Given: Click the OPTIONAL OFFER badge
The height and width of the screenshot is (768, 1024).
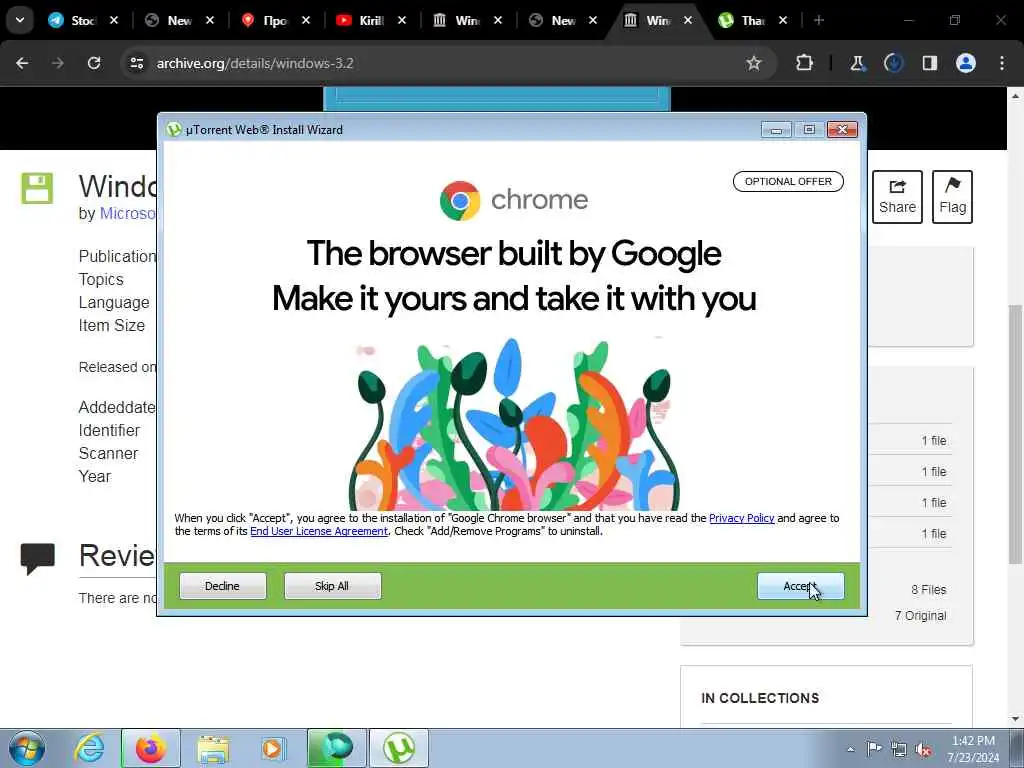Looking at the screenshot, I should [788, 182].
